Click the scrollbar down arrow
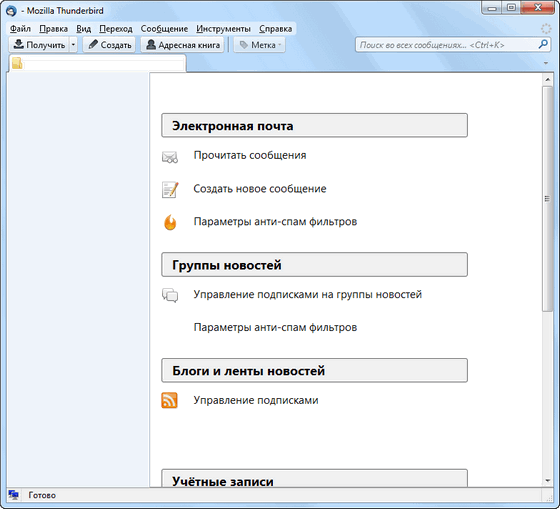This screenshot has width=560, height=509. pyautogui.click(x=548, y=481)
